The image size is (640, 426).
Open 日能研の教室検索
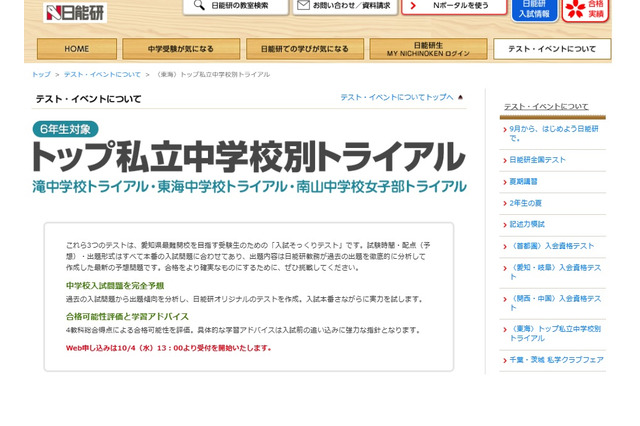[x=236, y=7]
